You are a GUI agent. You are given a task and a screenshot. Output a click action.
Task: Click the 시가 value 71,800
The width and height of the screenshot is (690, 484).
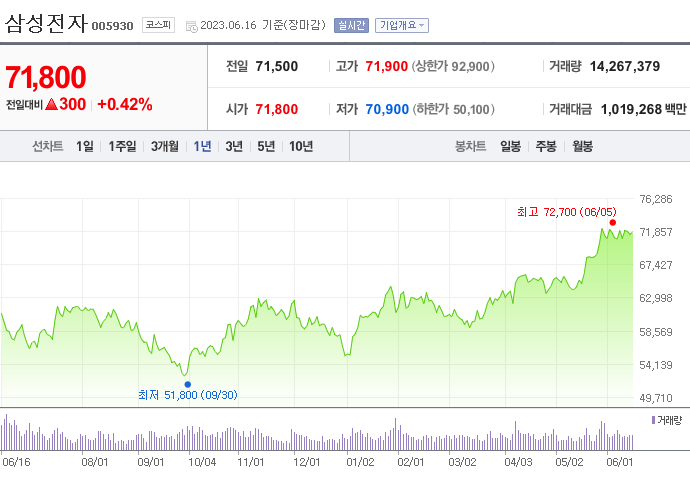pyautogui.click(x=277, y=109)
